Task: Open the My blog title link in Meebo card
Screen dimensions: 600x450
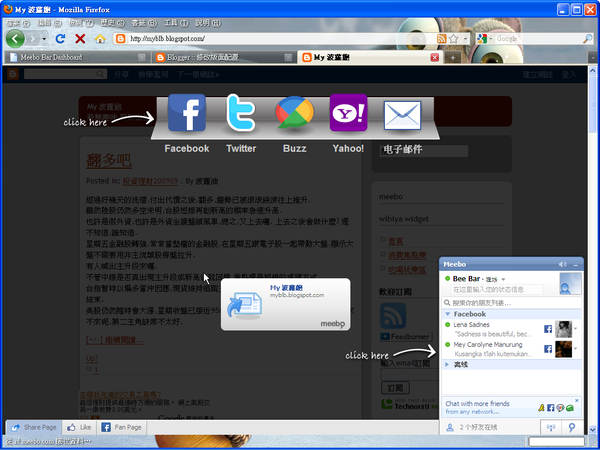Action: point(286,288)
